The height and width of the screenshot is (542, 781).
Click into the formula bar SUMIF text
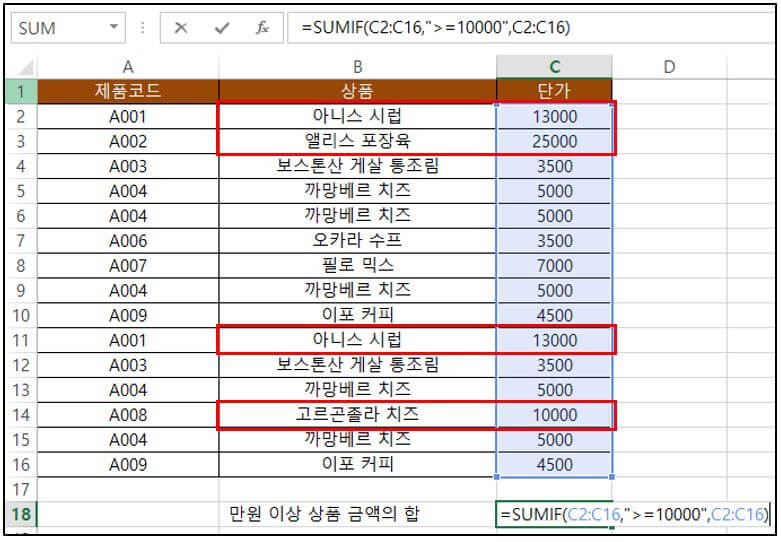[435, 27]
